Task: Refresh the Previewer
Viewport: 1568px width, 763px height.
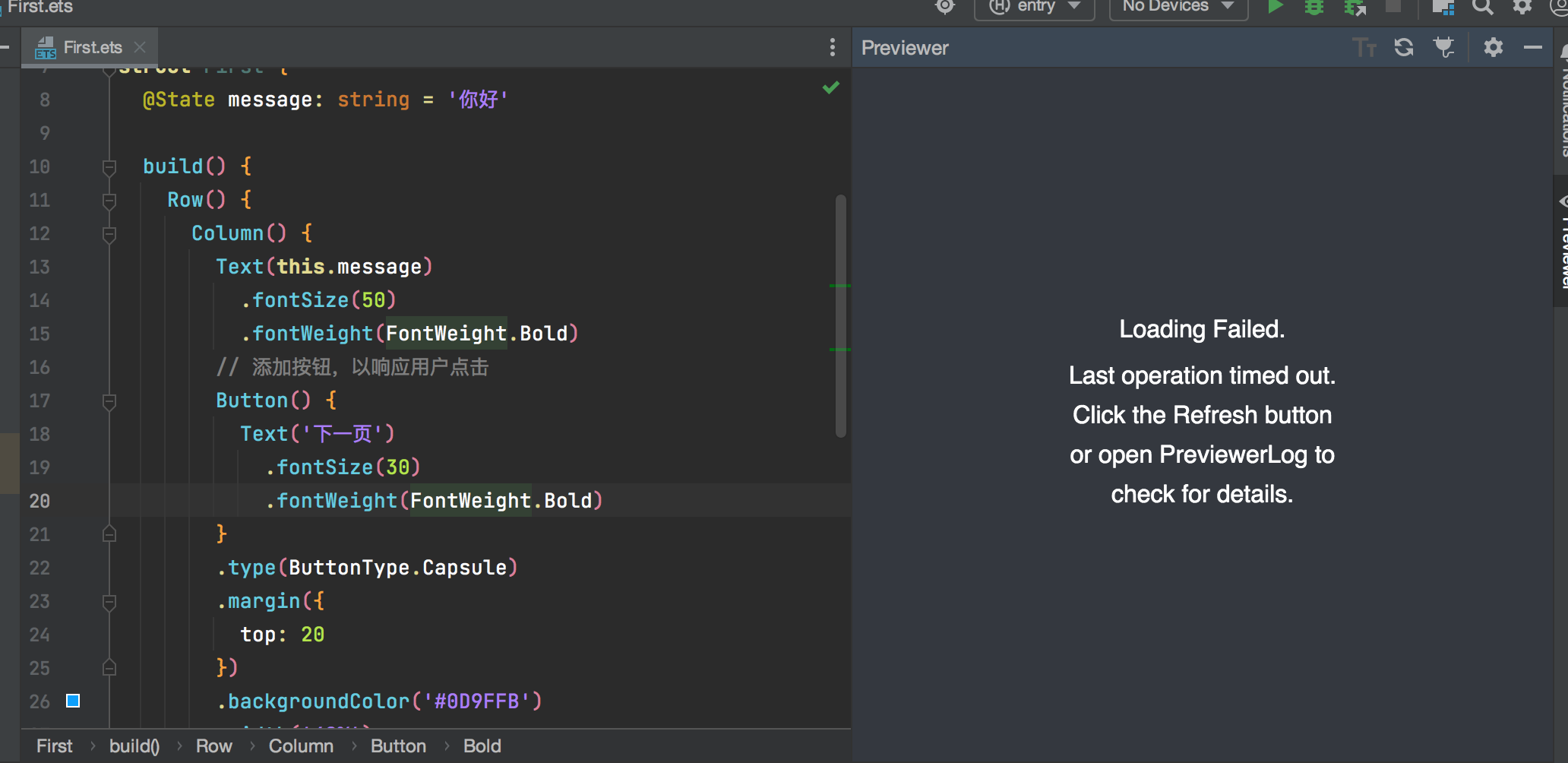Action: click(1404, 47)
